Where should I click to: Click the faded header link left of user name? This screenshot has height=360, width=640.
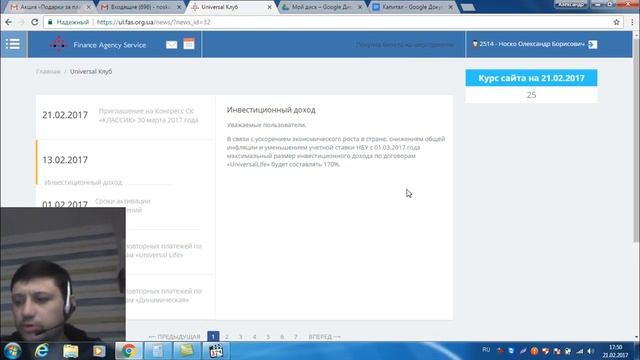click(404, 44)
